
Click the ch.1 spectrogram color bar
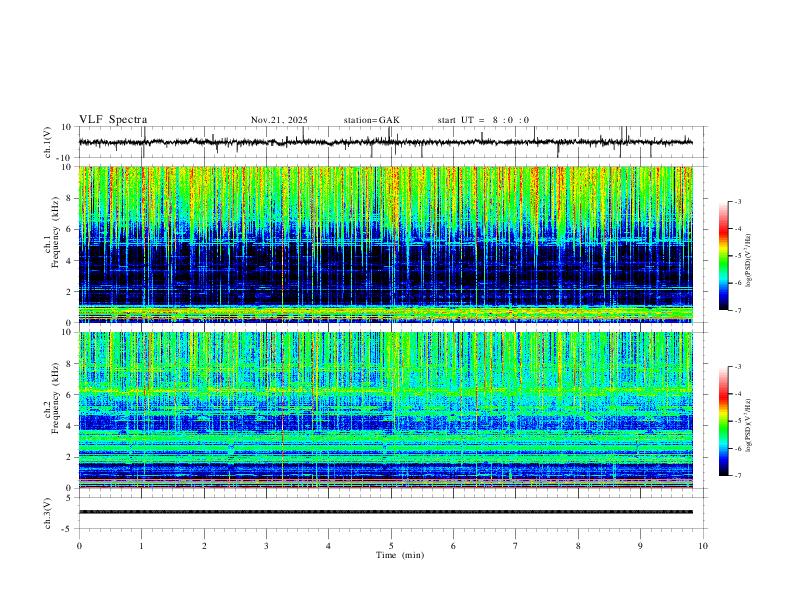(x=723, y=256)
